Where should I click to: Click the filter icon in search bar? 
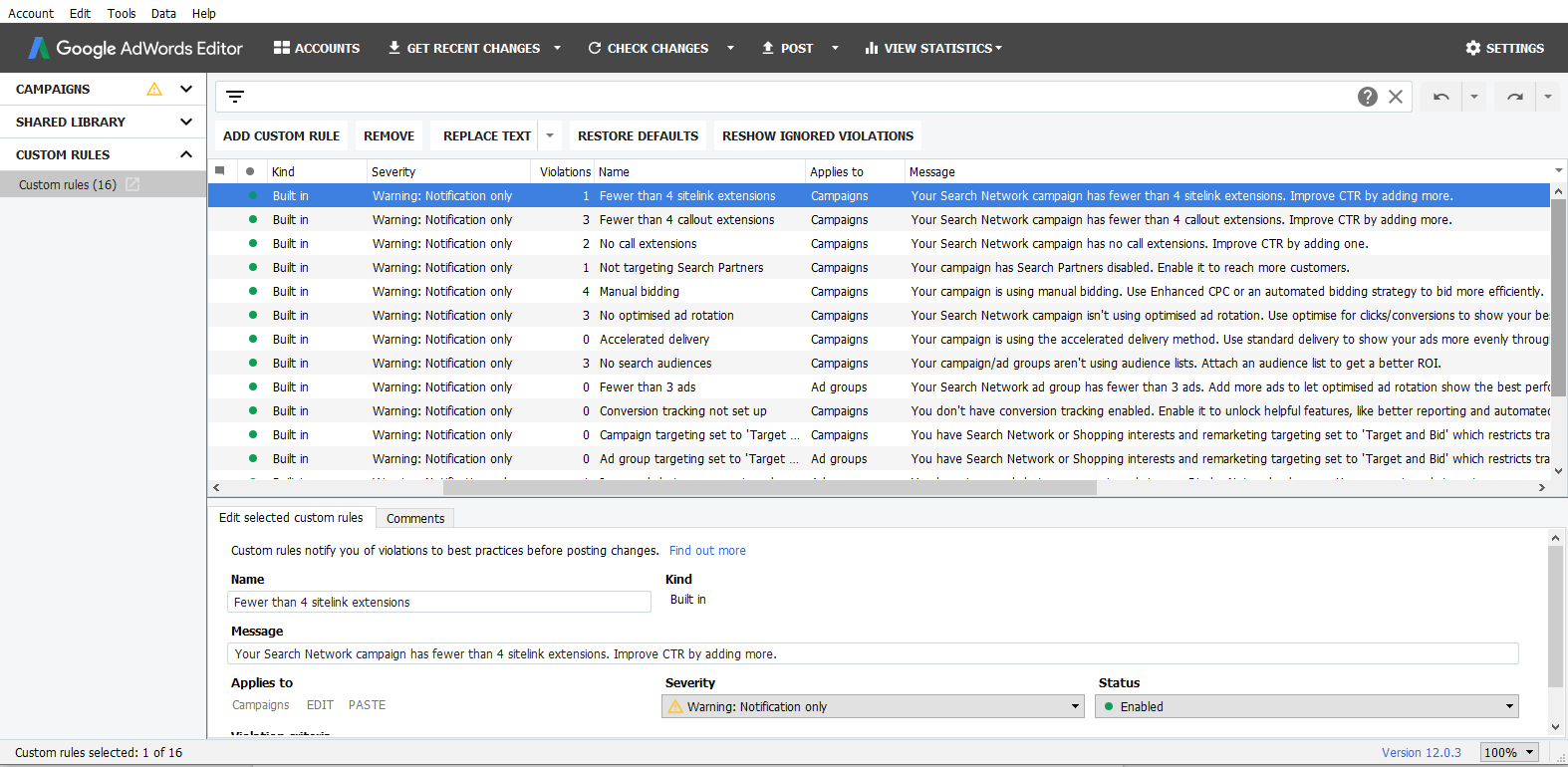click(x=235, y=97)
